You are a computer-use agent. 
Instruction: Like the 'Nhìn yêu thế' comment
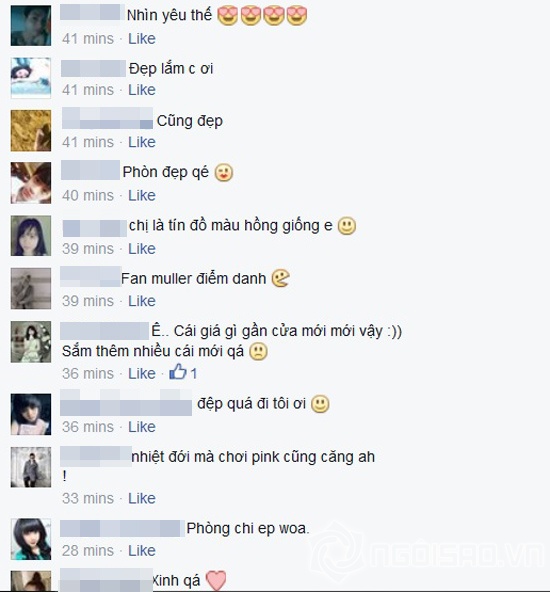coord(142,39)
